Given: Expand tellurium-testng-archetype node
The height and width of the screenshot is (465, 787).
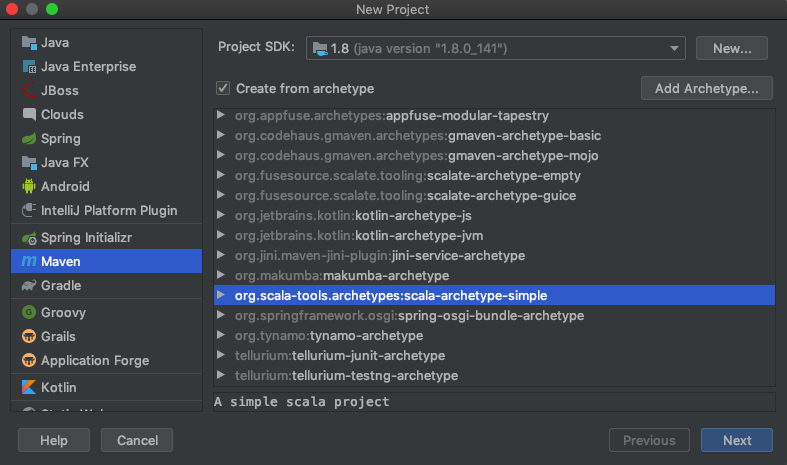Looking at the screenshot, I should pyautogui.click(x=220, y=375).
